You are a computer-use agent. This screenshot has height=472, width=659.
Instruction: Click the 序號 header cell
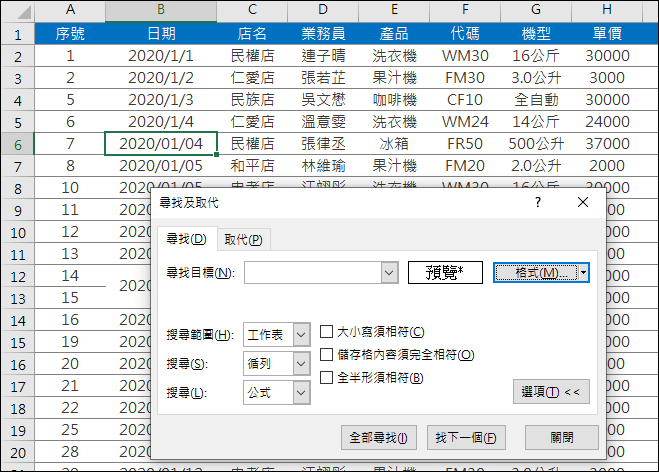click(x=70, y=34)
